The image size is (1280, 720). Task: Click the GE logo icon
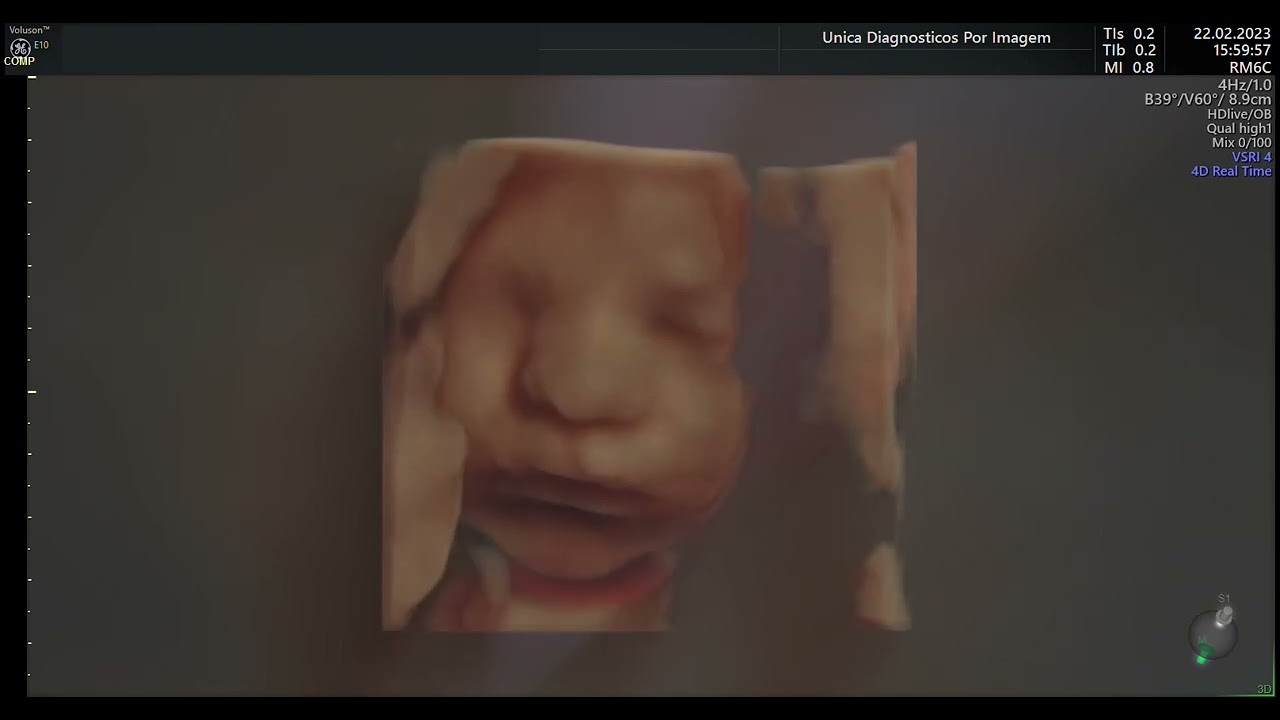click(x=19, y=47)
